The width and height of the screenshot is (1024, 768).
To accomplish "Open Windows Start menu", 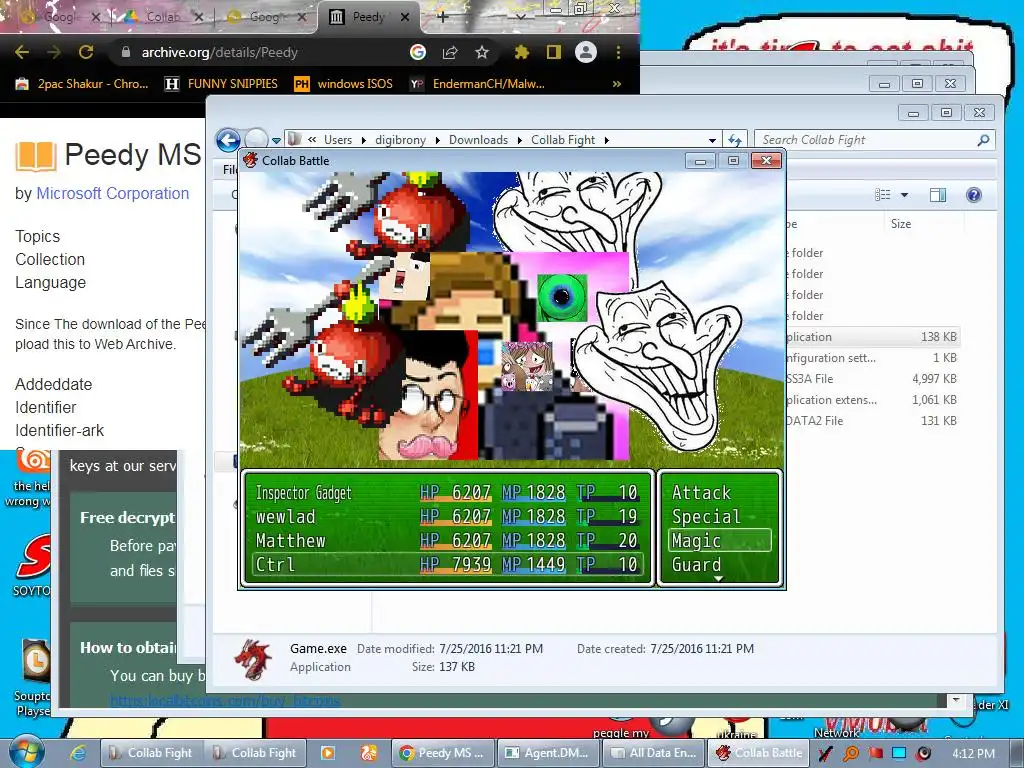I will (x=26, y=752).
